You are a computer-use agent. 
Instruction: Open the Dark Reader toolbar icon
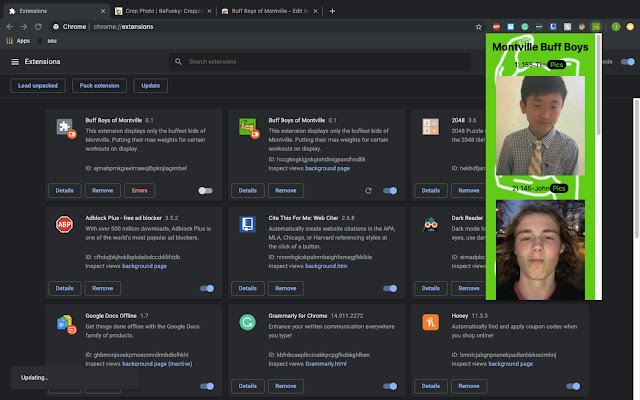pos(582,27)
